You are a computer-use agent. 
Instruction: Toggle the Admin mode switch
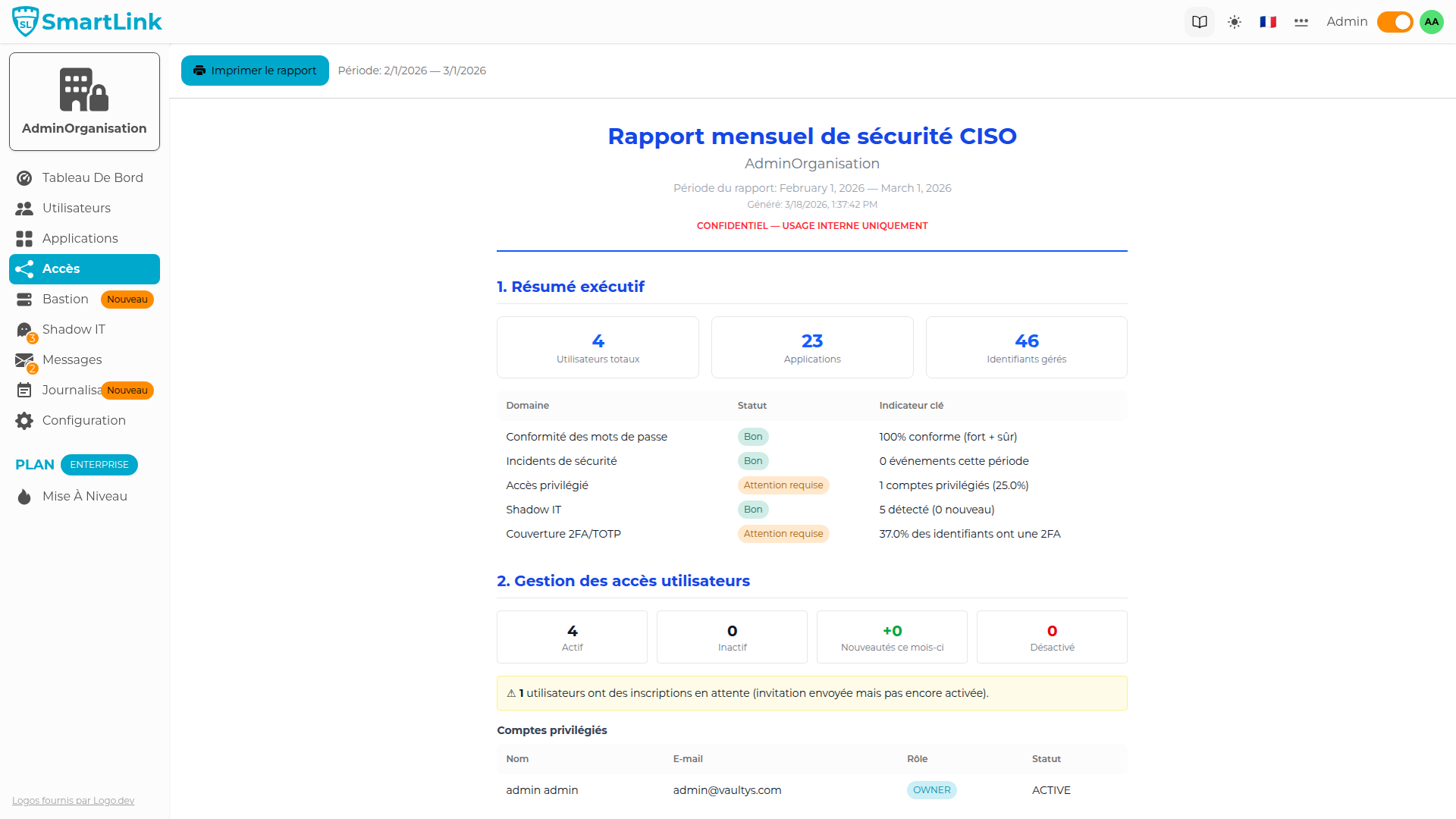coord(1395,22)
